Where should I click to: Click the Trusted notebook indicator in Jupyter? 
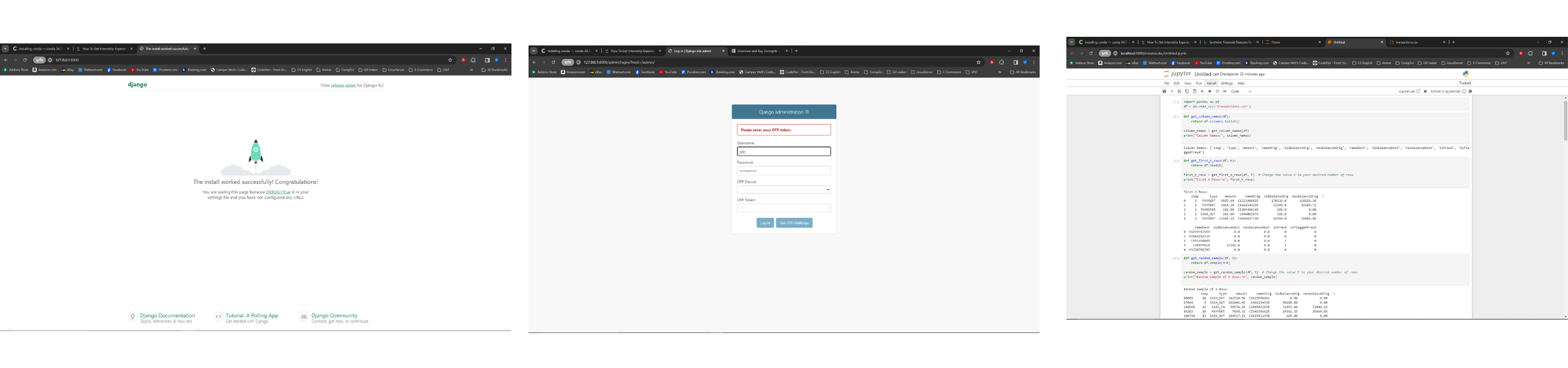click(1464, 83)
